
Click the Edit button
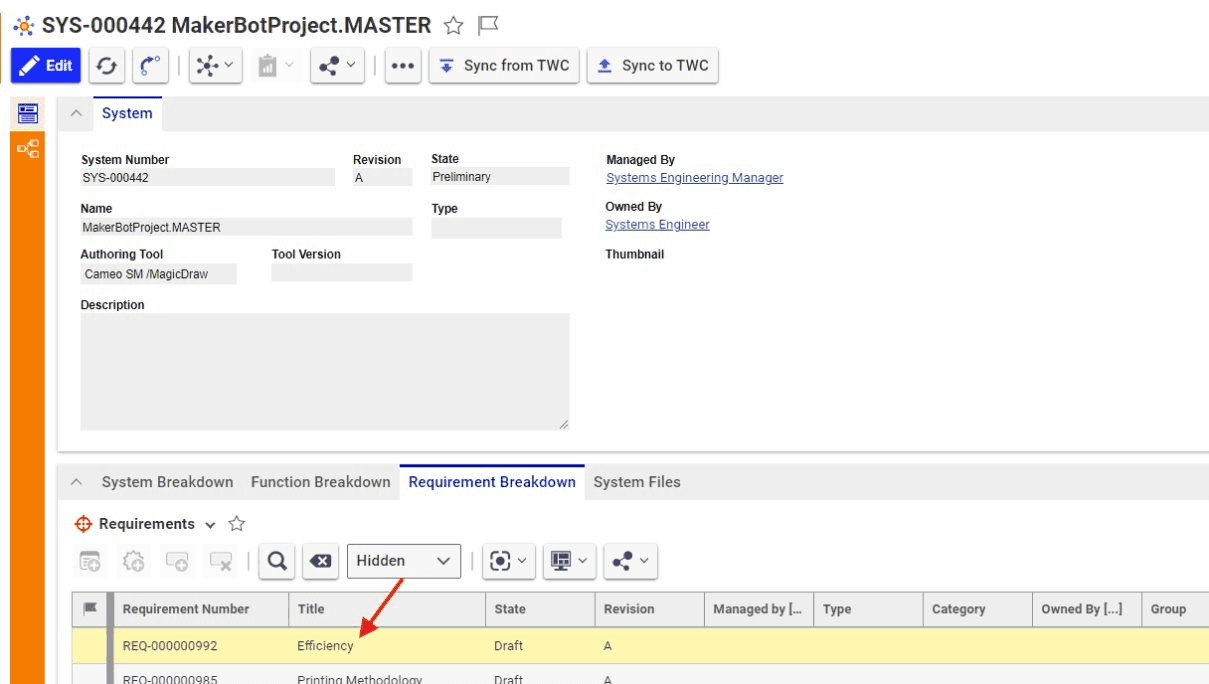click(46, 66)
